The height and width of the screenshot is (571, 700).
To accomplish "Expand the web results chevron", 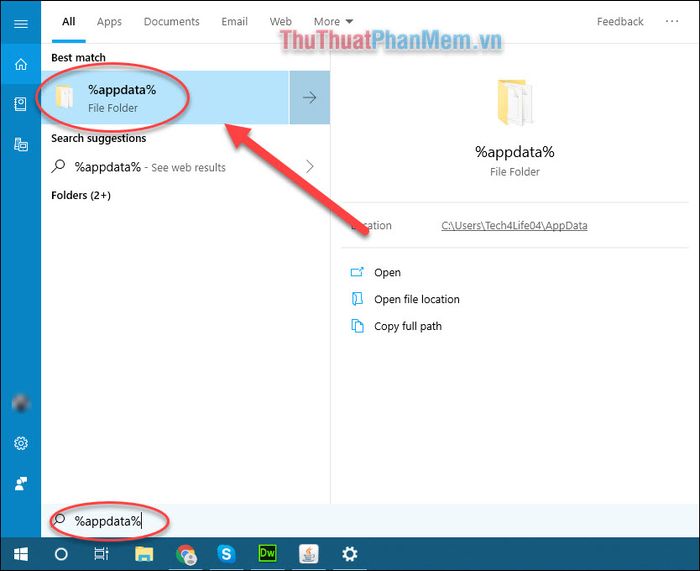I will coord(309,167).
